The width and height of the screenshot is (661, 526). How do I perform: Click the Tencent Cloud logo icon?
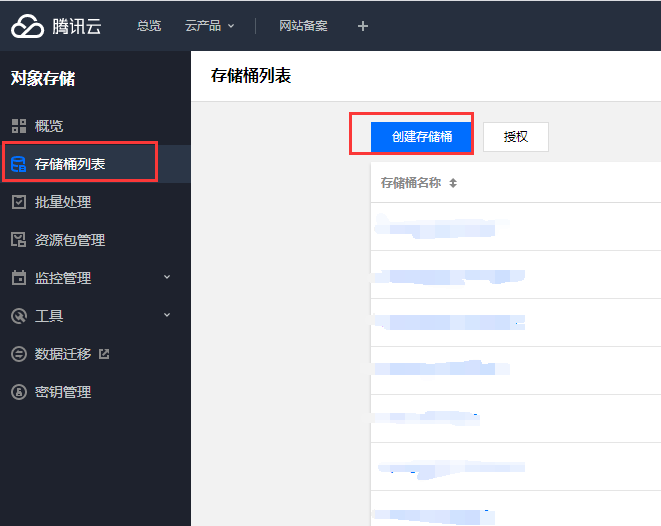coord(27,26)
